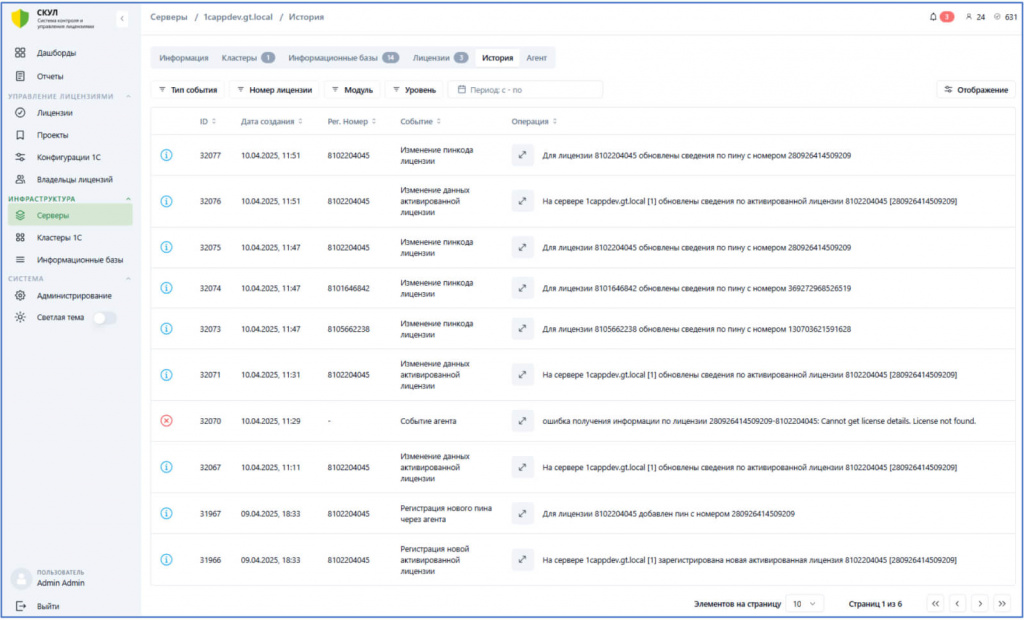Sort by Рег. Номер column
This screenshot has height=620, width=1024.
click(x=352, y=122)
